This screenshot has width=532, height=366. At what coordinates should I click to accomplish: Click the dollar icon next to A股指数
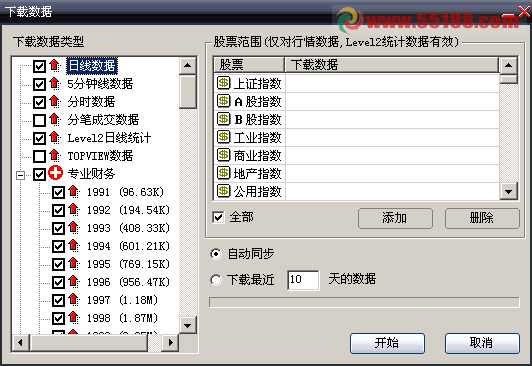click(223, 101)
